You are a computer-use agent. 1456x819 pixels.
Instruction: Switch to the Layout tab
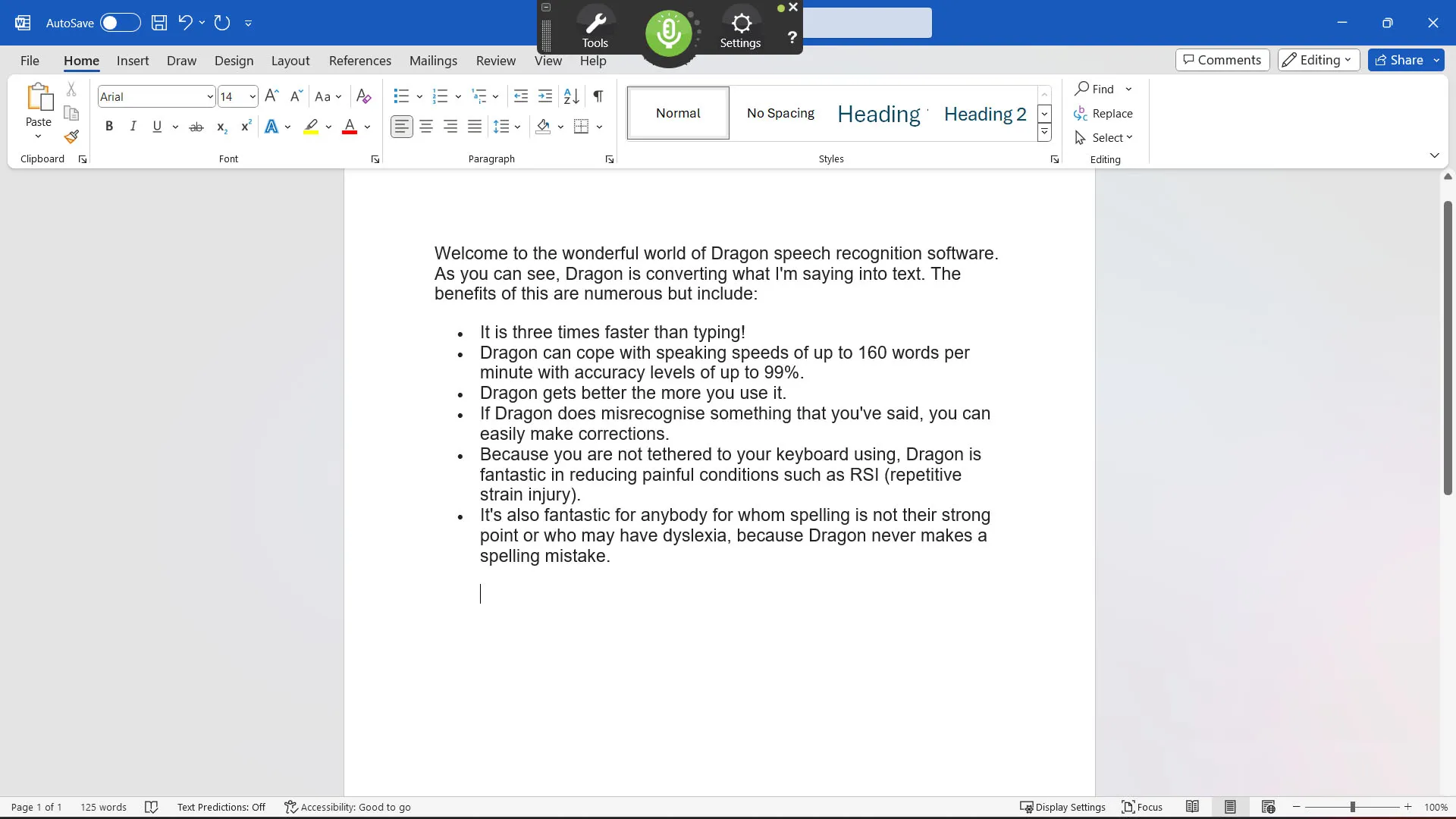[290, 61]
